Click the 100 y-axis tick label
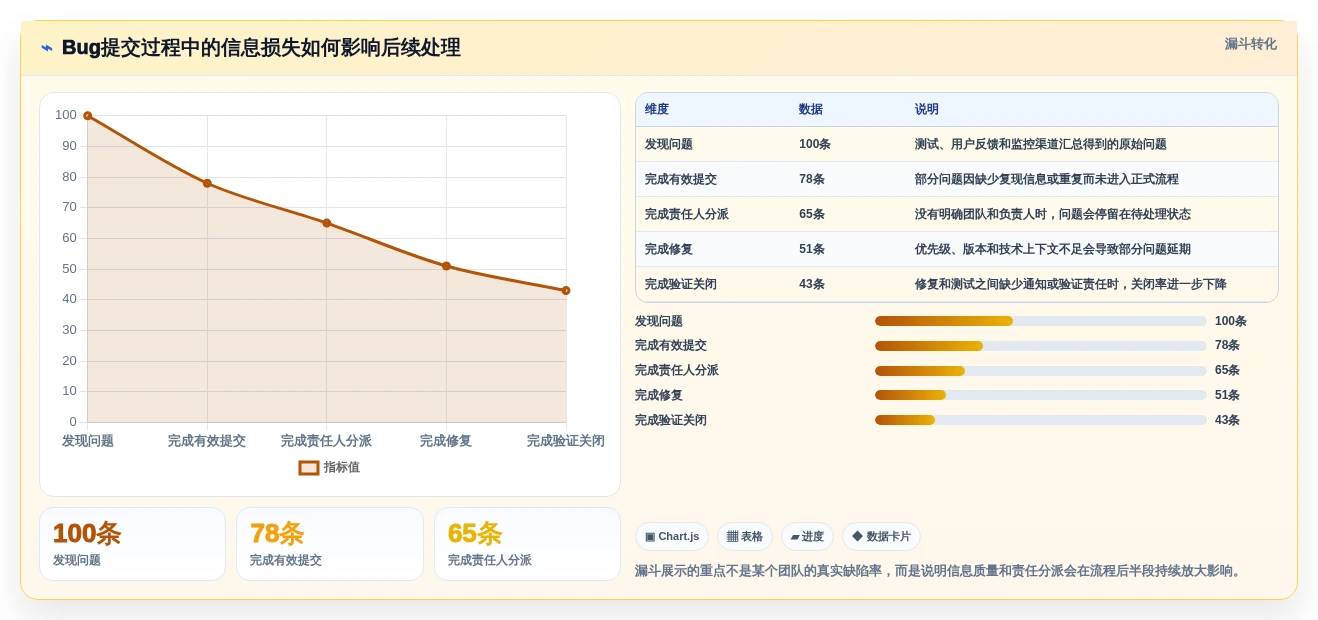This screenshot has height=620, width=1318. tap(66, 115)
